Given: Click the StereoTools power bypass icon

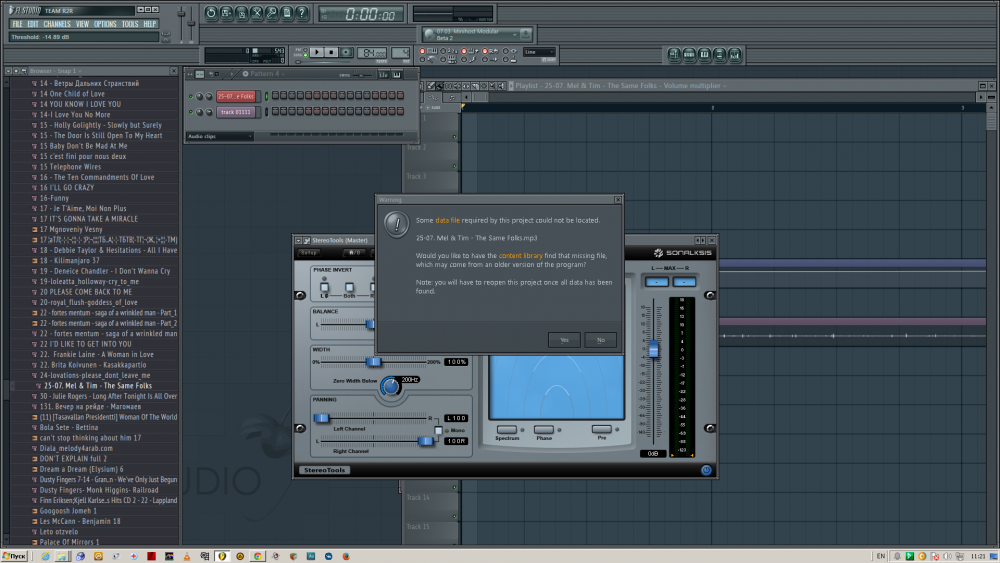Looking at the screenshot, I should [x=706, y=470].
